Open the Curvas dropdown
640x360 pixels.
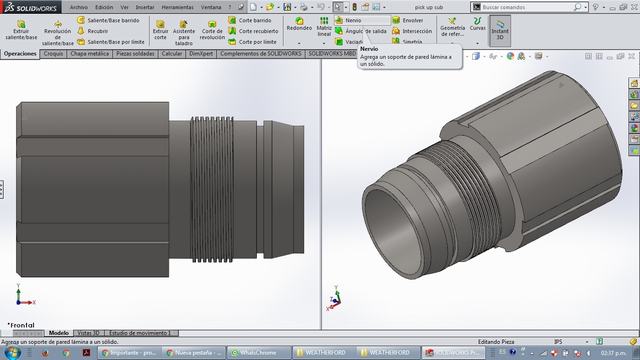click(x=478, y=43)
